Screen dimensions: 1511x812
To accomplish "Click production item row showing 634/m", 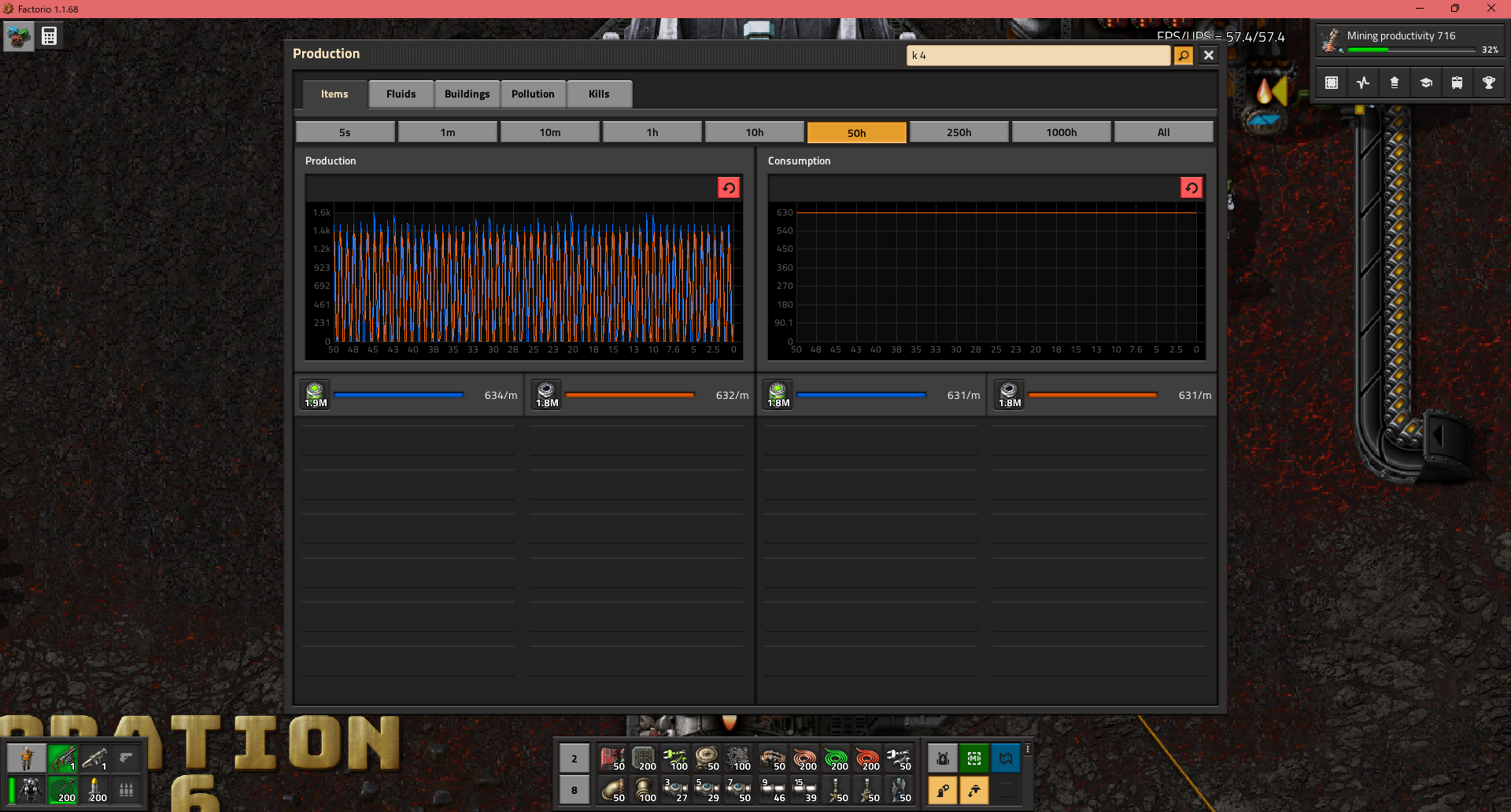I will (409, 395).
